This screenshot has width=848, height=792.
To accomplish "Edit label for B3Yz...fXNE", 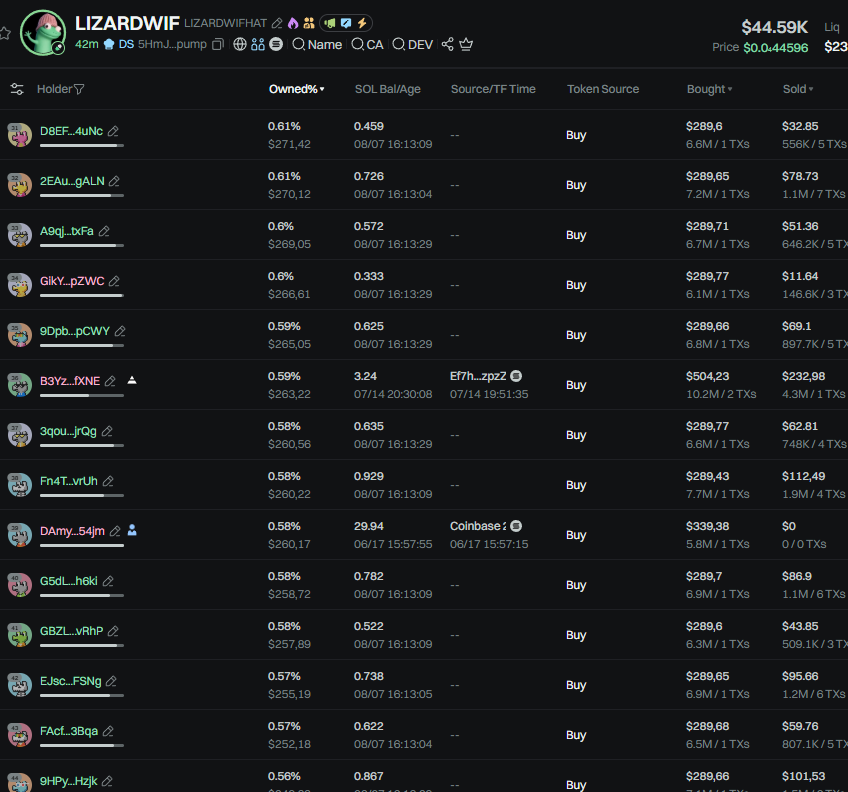I will [110, 381].
